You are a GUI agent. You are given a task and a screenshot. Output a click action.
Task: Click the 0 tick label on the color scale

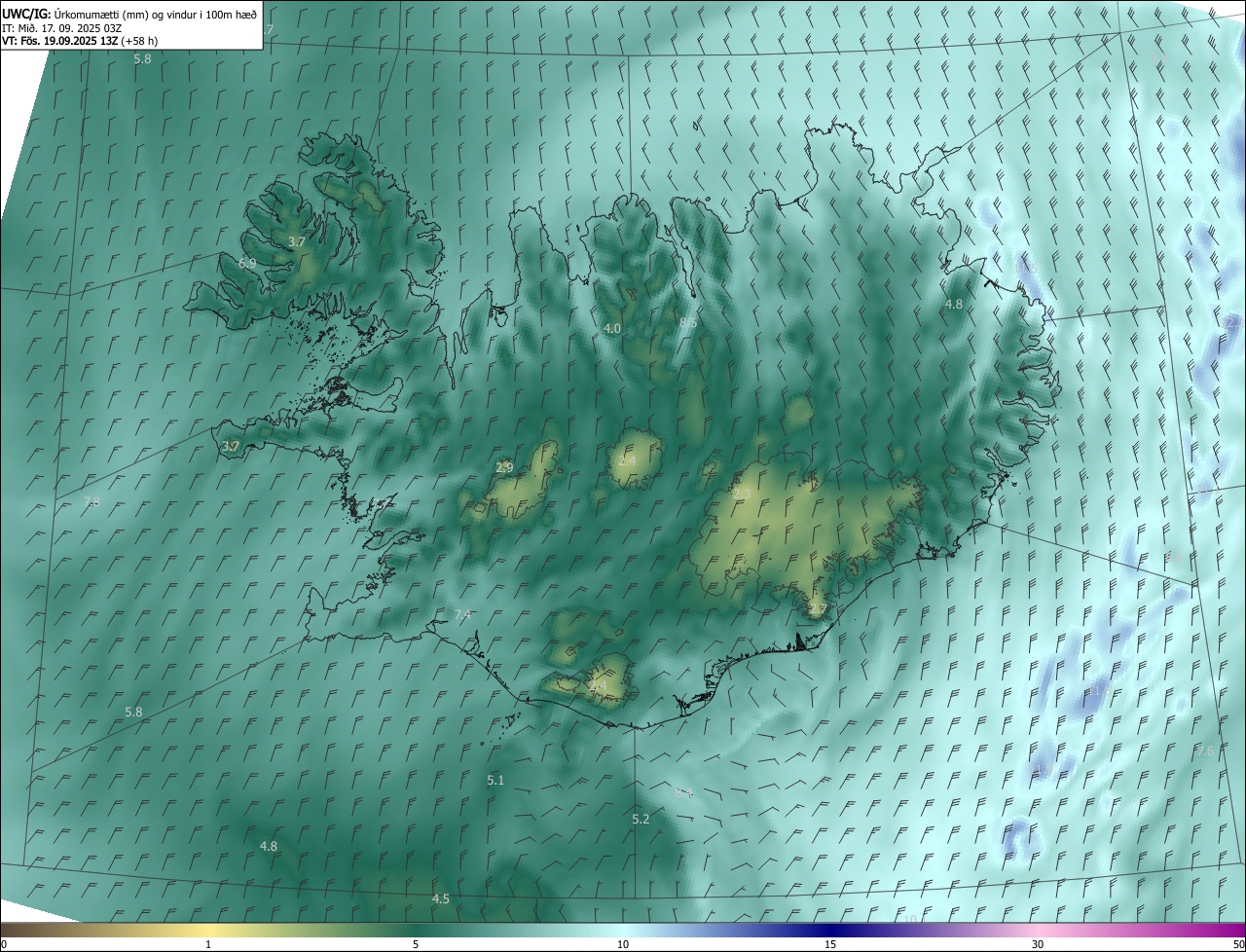click(4, 945)
